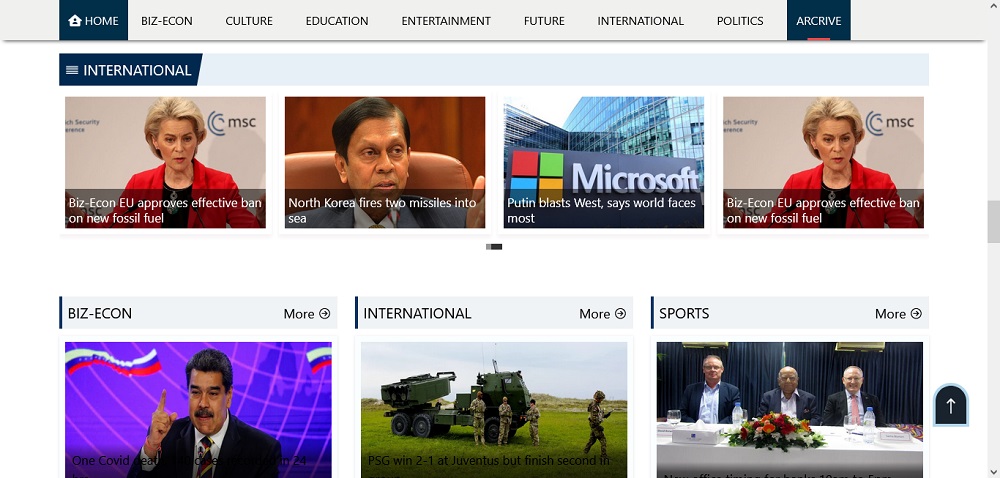Click the hamburger icon beside INTERNATIONAL banner
Image resolution: width=1000 pixels, height=478 pixels.
coord(72,70)
